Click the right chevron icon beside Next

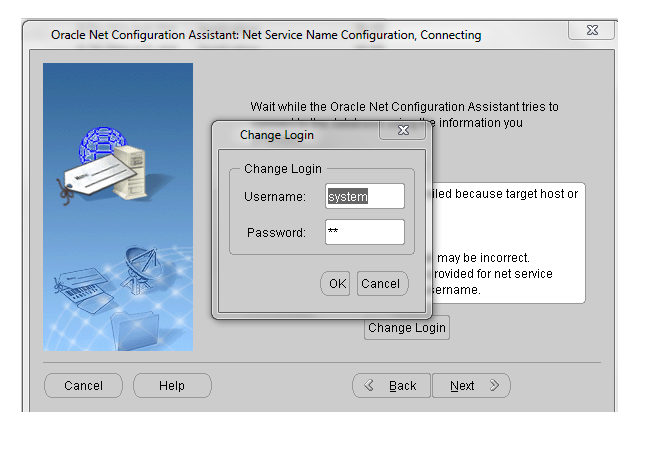[494, 385]
